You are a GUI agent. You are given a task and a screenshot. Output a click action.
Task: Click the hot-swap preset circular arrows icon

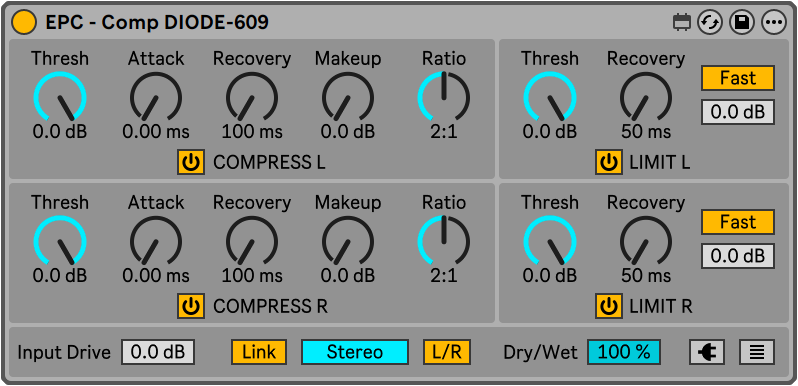(710, 22)
